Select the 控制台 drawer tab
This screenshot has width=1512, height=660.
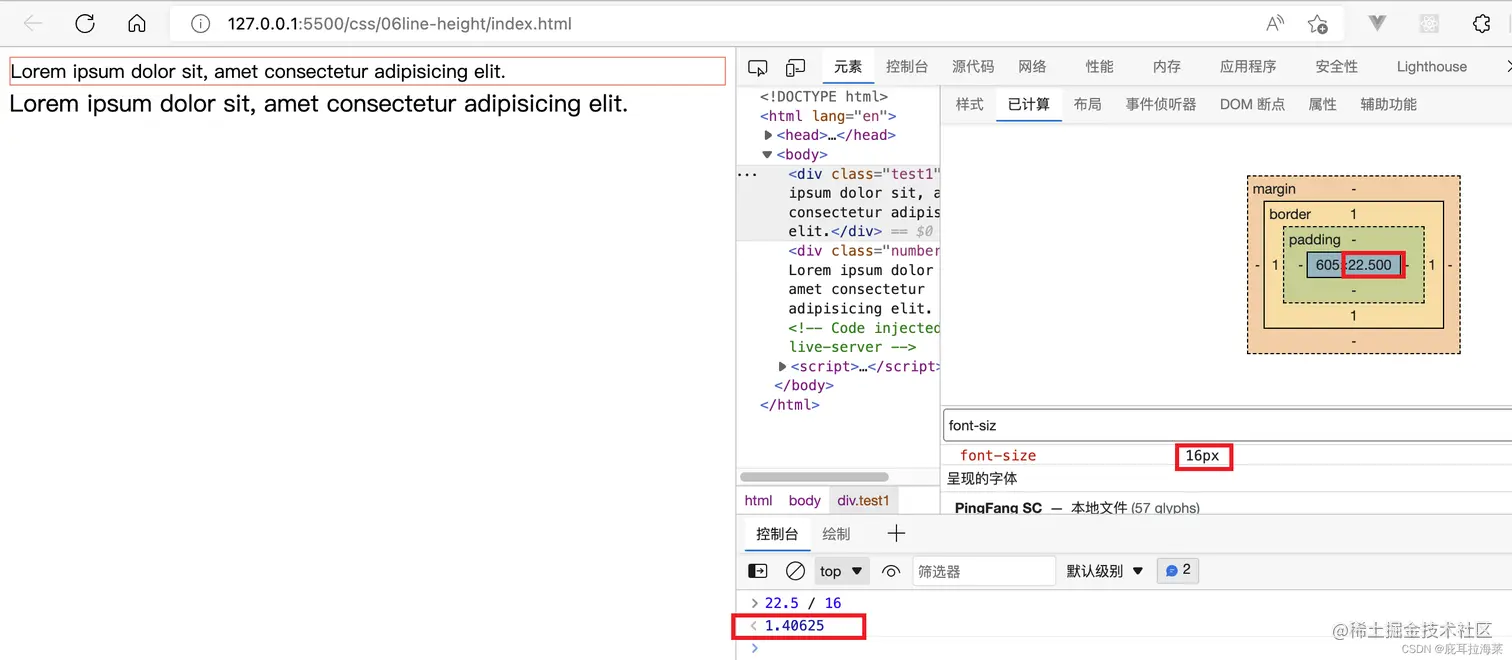click(x=777, y=534)
